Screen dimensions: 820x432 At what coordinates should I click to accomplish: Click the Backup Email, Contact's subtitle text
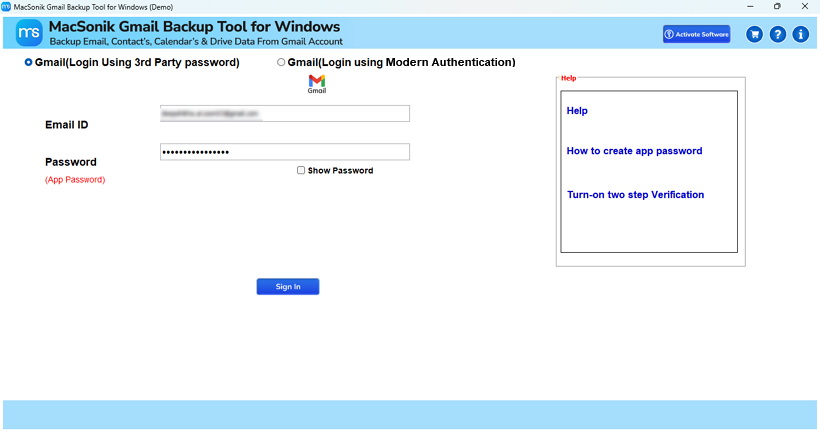click(x=196, y=41)
